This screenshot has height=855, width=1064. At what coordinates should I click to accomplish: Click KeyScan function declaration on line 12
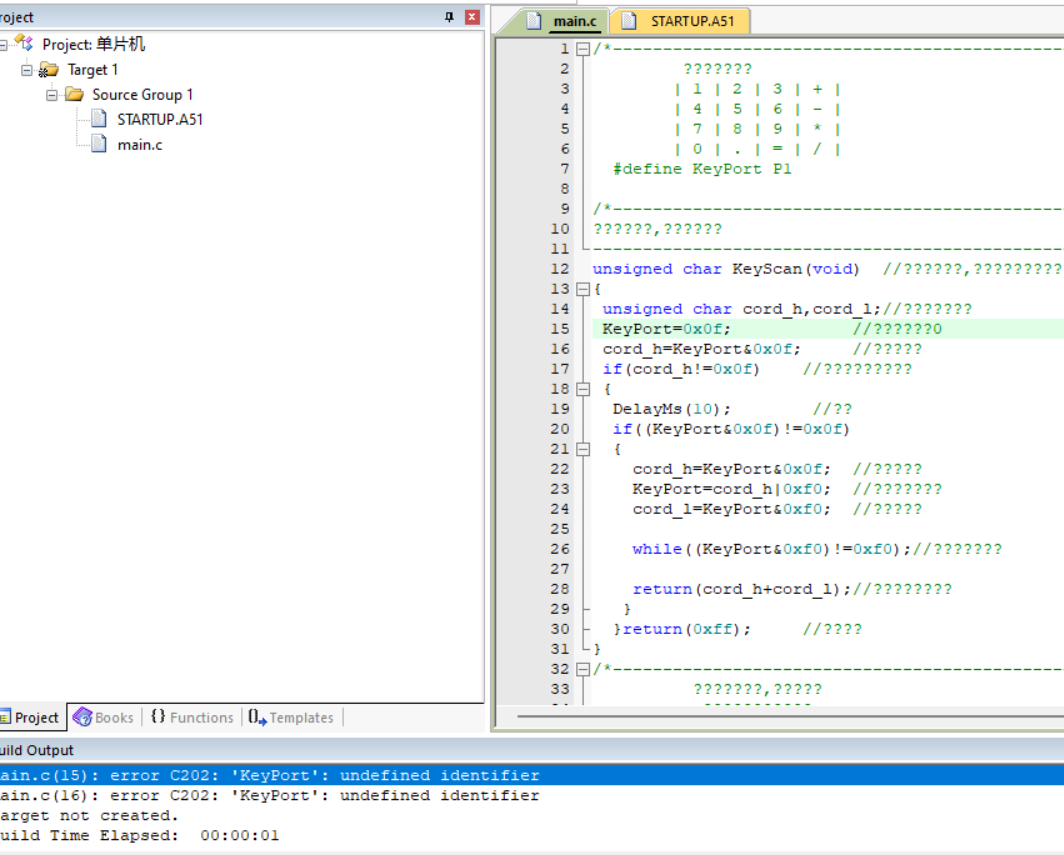[726, 269]
